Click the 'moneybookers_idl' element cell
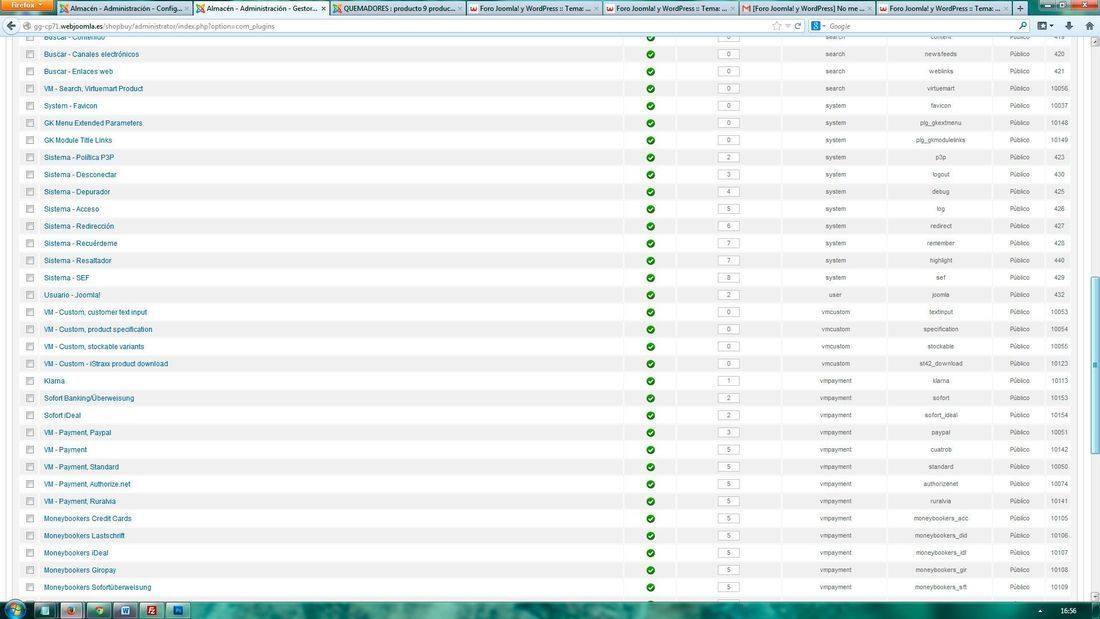Viewport: 1100px width, 619px height. pyautogui.click(x=941, y=553)
